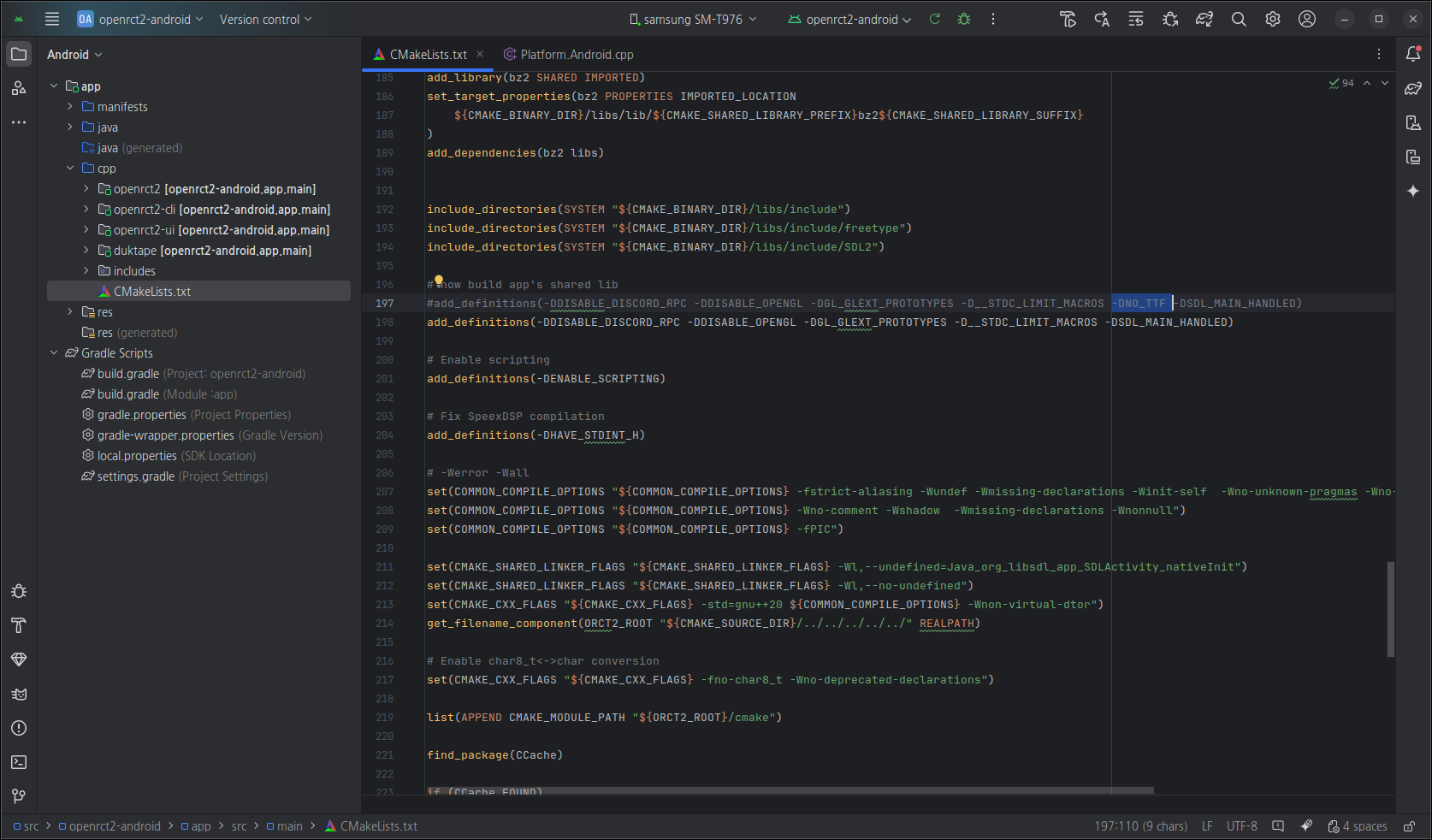Image resolution: width=1432 pixels, height=840 pixels.
Task: Open the Resource Manager tool window
Action: (x=18, y=88)
